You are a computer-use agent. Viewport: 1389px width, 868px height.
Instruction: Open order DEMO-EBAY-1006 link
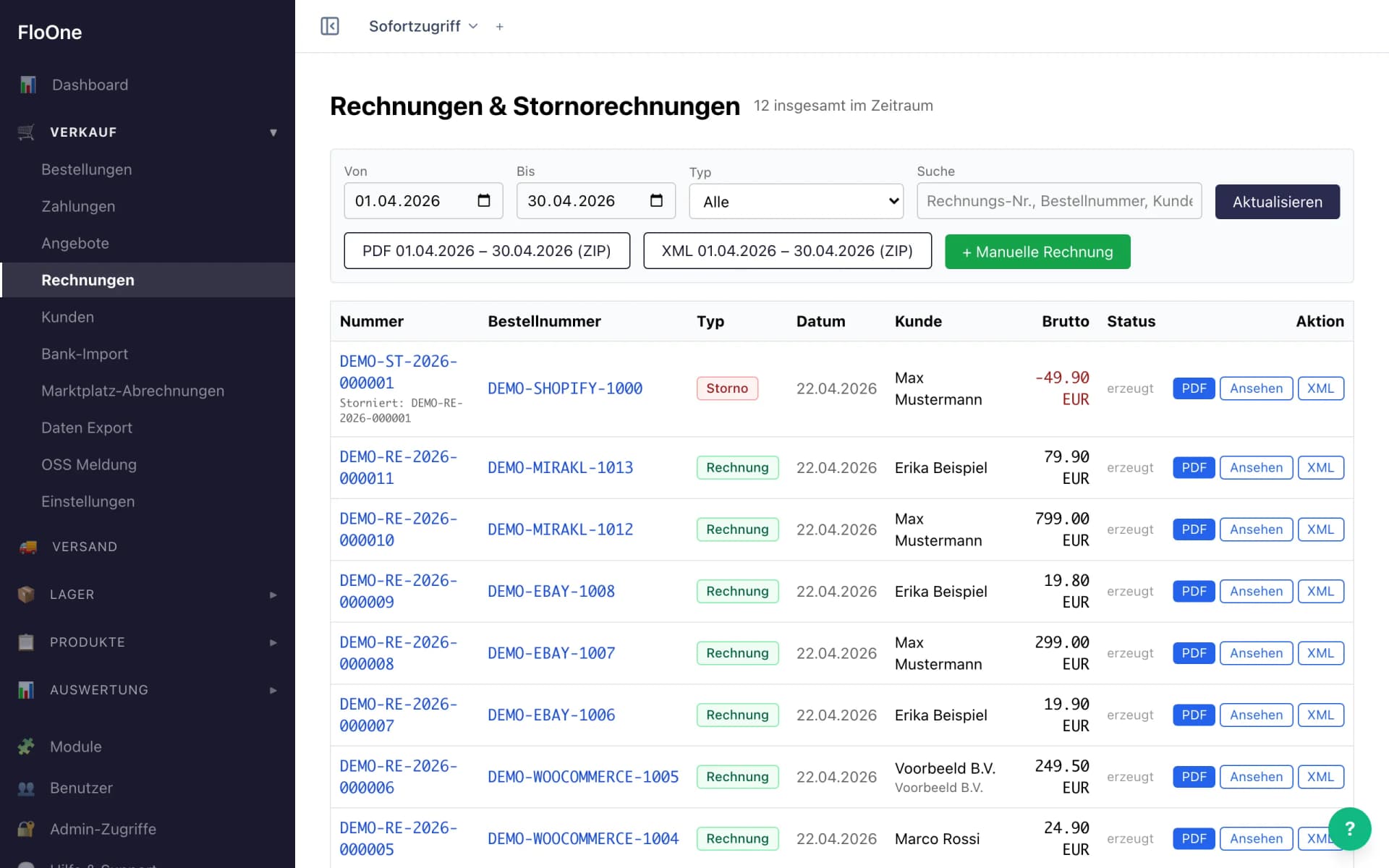coord(551,715)
